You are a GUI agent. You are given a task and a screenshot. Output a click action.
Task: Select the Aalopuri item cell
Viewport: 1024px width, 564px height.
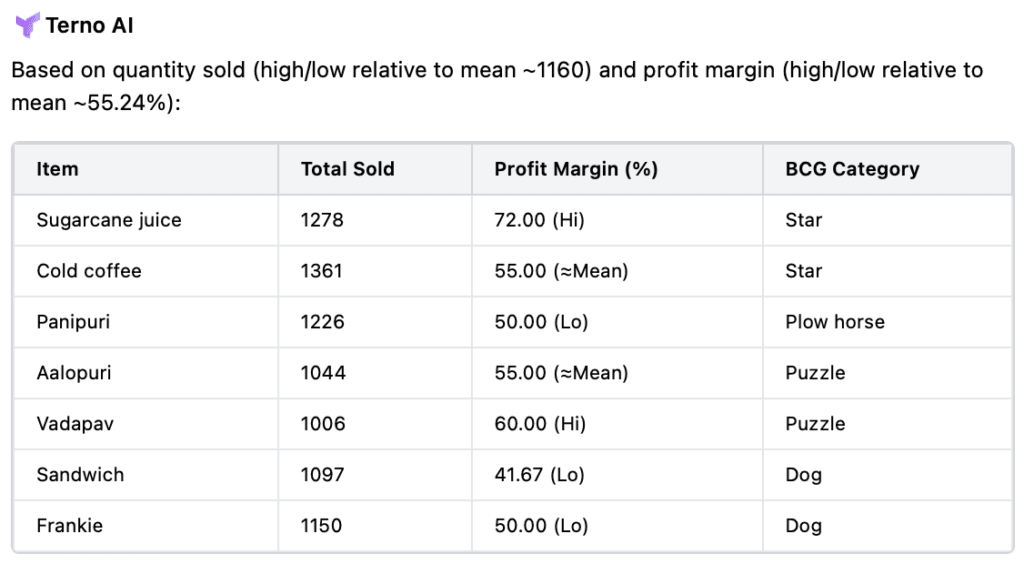74,373
